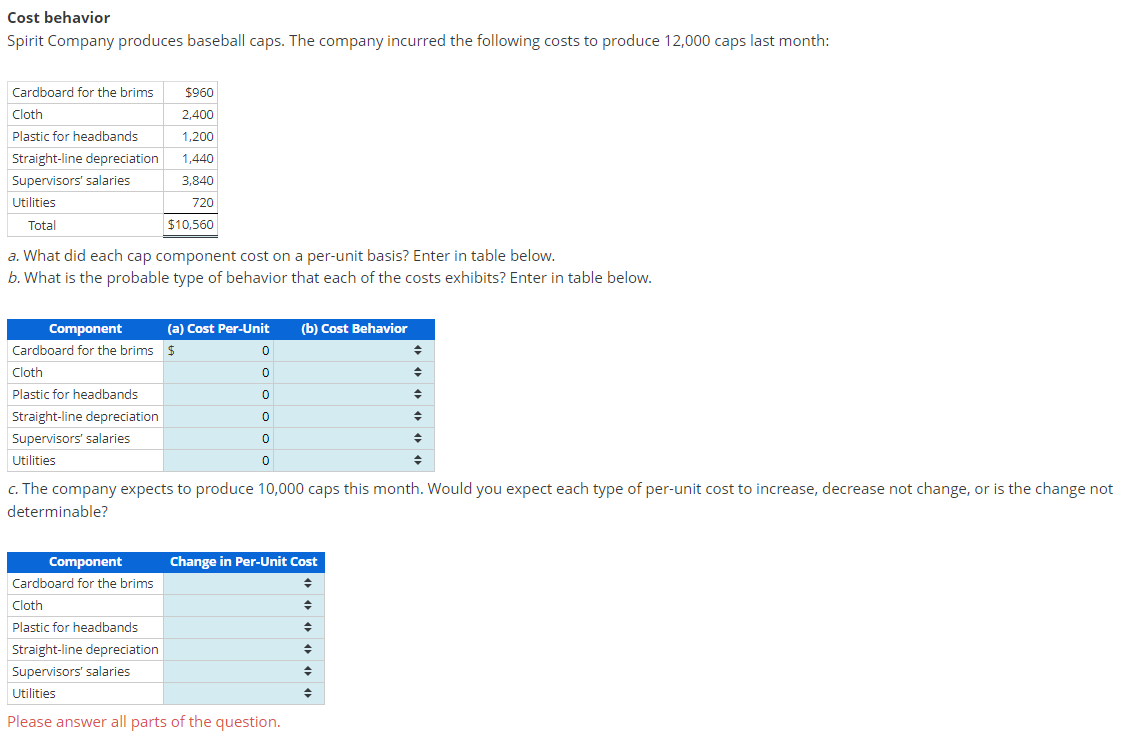The width and height of the screenshot is (1126, 739).
Task: Click the Change in Per-Unit Cost column header
Action: click(x=243, y=562)
